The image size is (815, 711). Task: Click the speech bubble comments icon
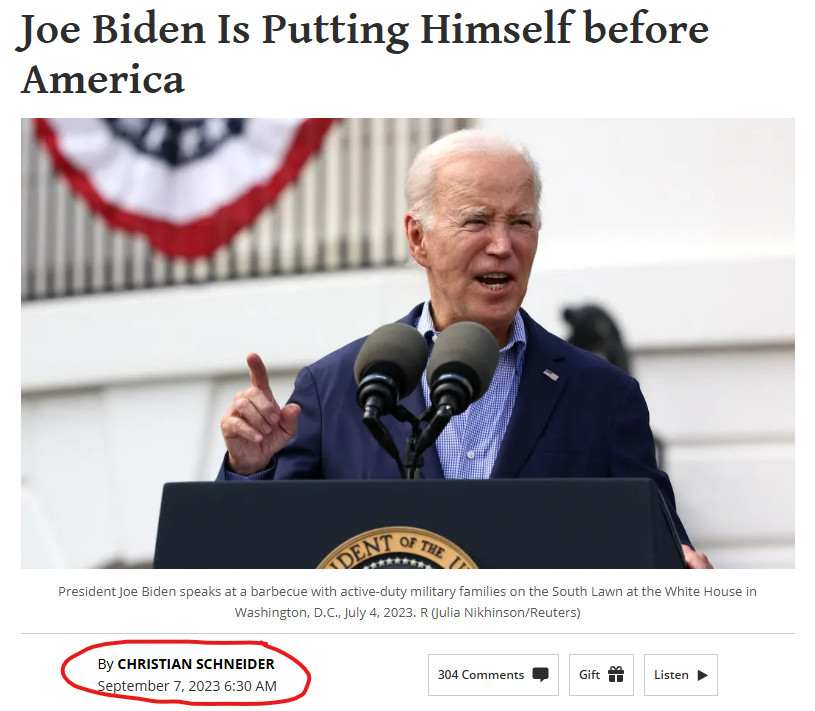tap(541, 675)
